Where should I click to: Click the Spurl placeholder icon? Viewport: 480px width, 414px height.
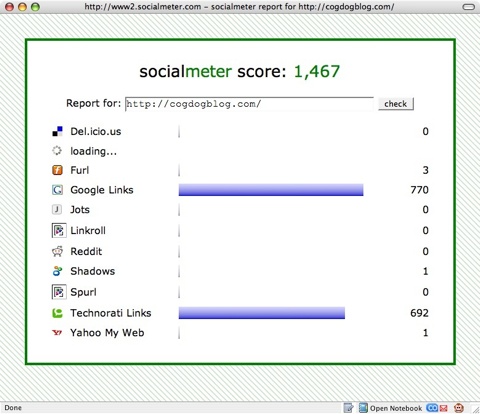59,292
